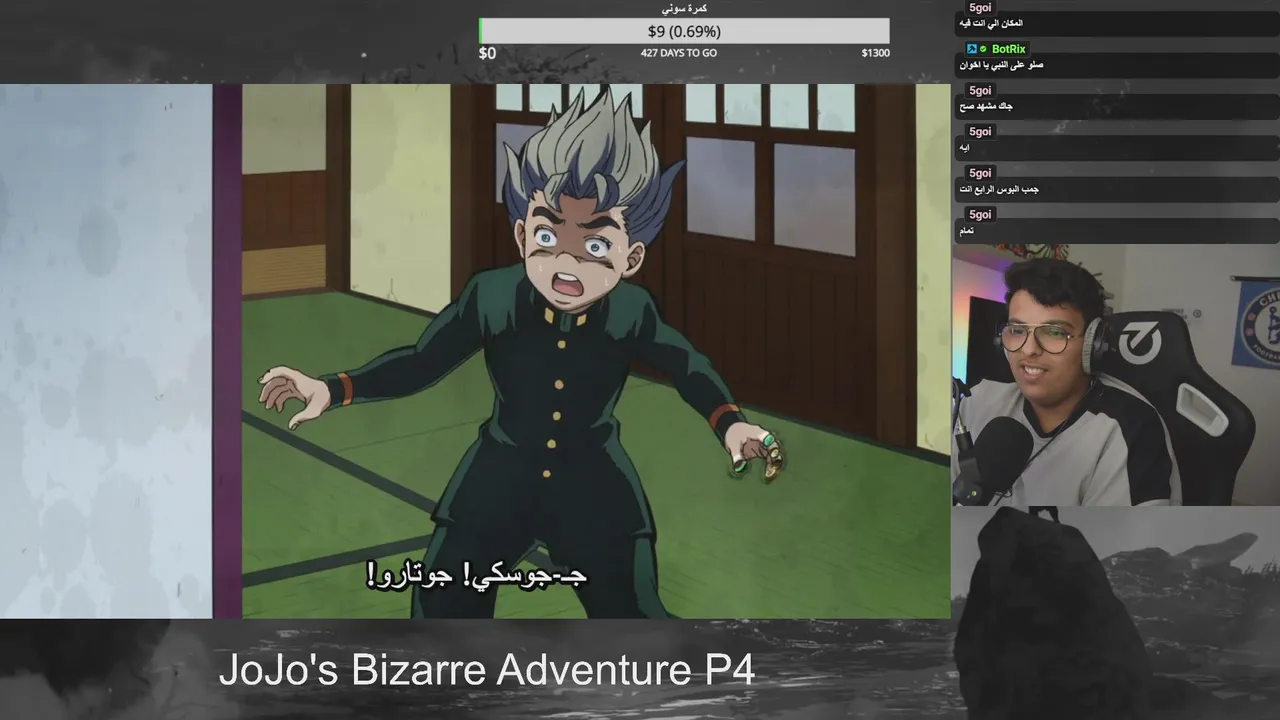Click the chat message "ايه"

pos(964,148)
